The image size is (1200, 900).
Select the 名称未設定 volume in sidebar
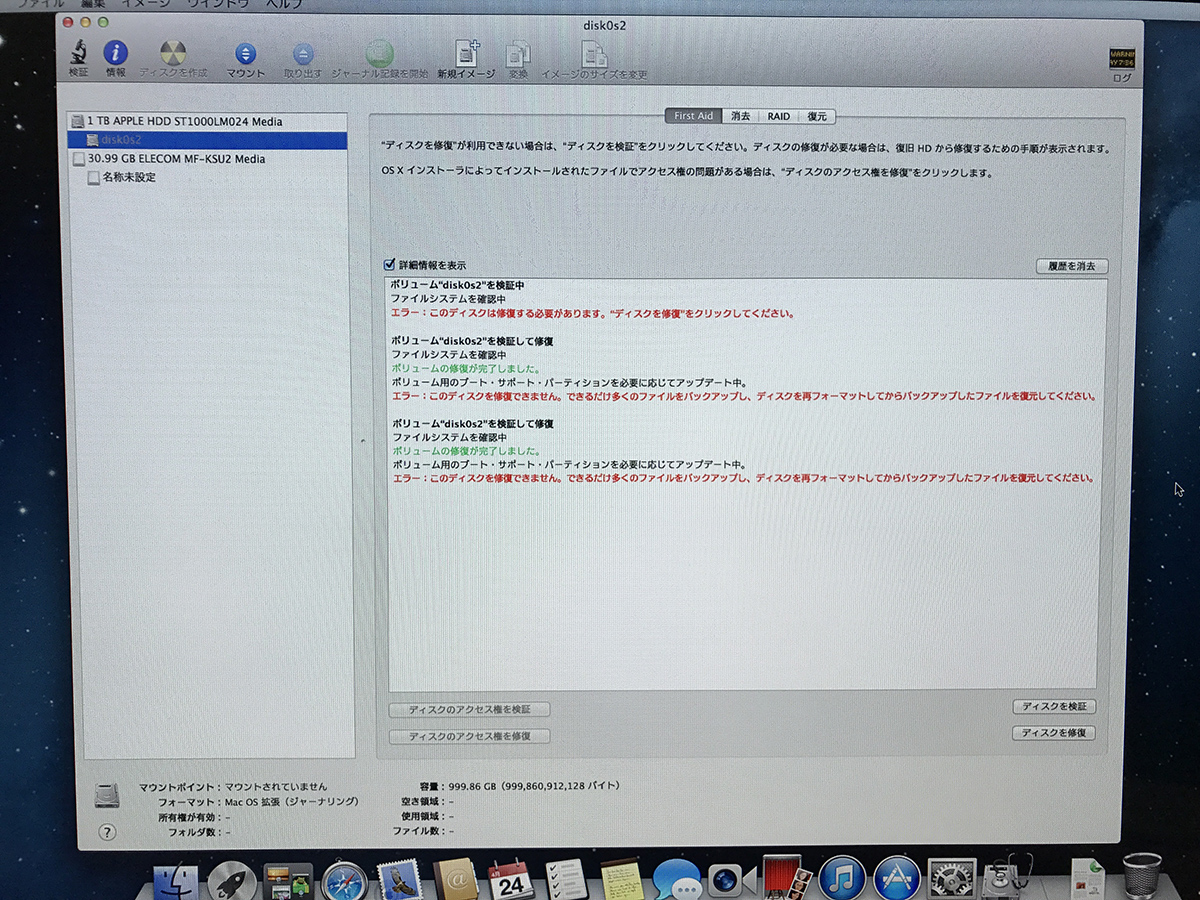128,177
